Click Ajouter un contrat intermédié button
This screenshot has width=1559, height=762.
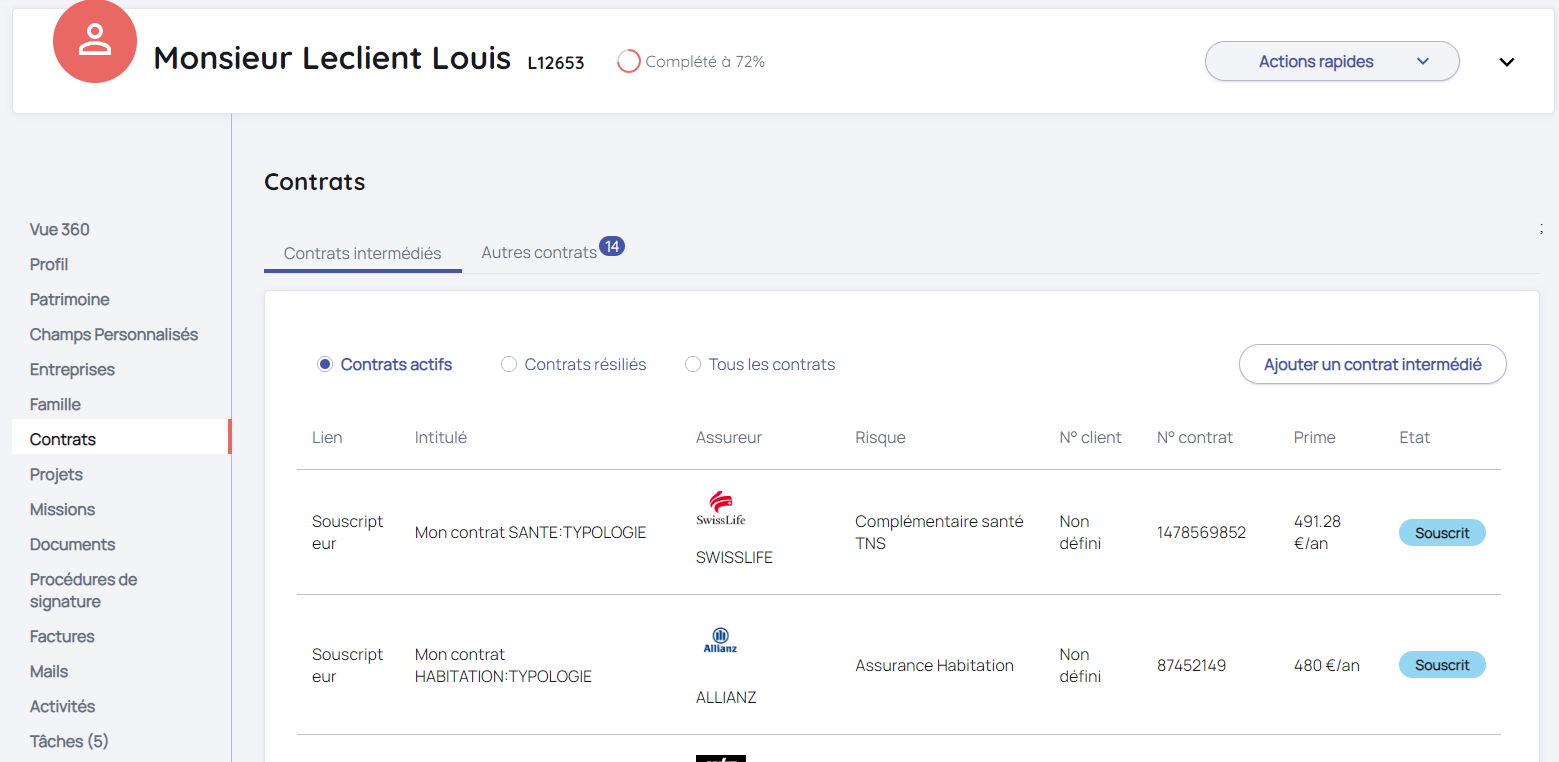pyautogui.click(x=1372, y=365)
